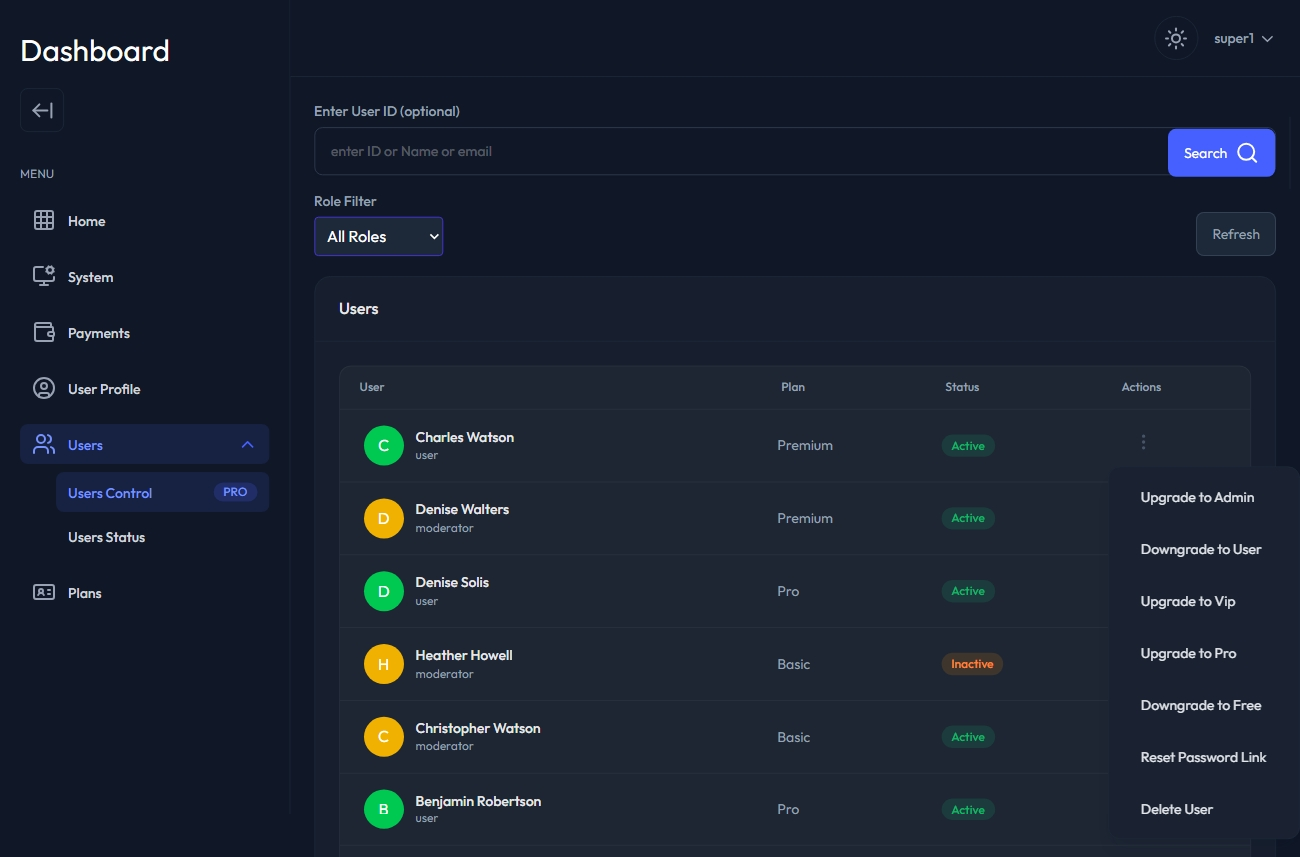
Task: Toggle the light/dark theme sun icon
Action: click(x=1176, y=39)
